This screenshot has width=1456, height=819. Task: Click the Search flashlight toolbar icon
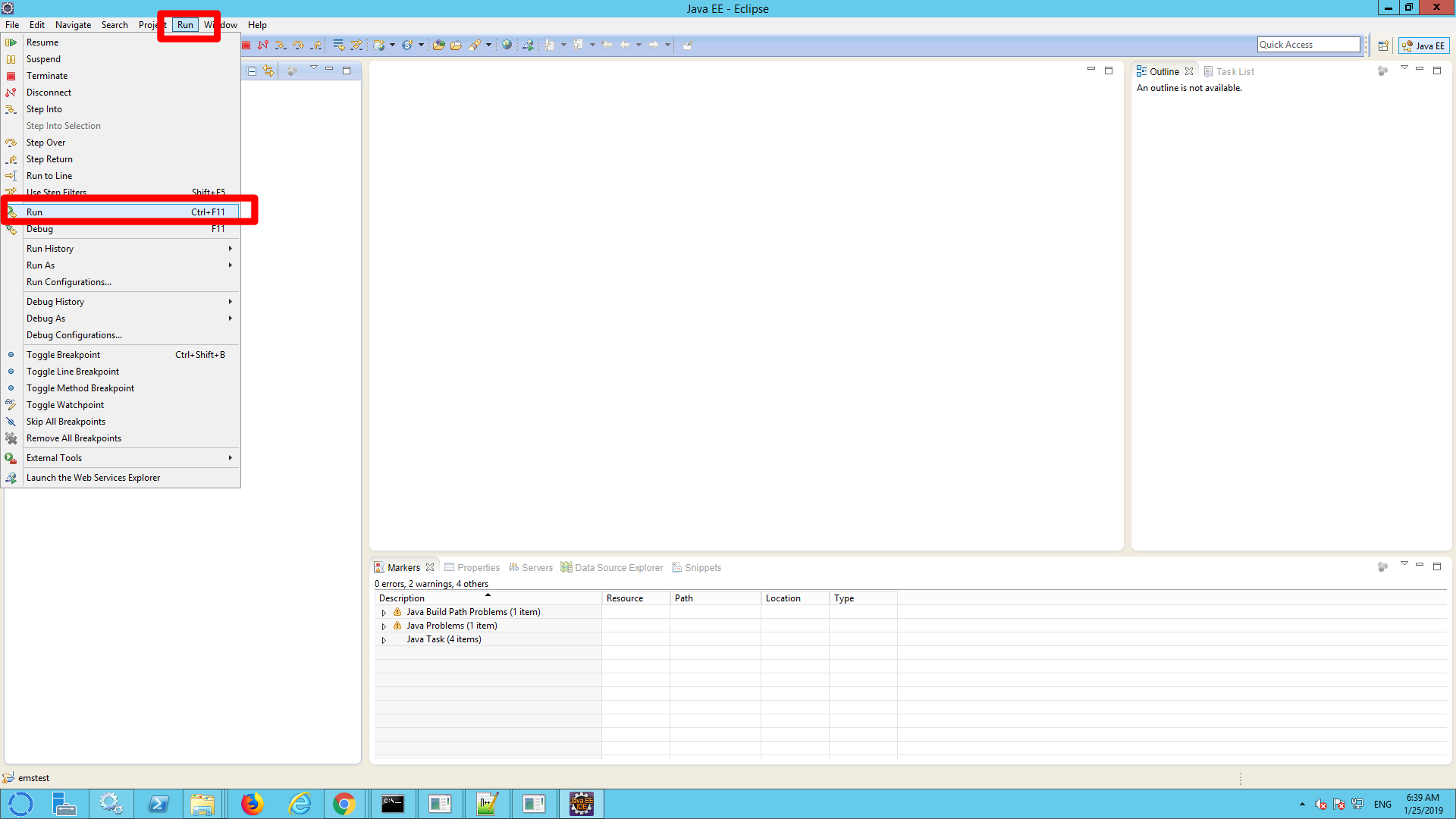coord(475,45)
